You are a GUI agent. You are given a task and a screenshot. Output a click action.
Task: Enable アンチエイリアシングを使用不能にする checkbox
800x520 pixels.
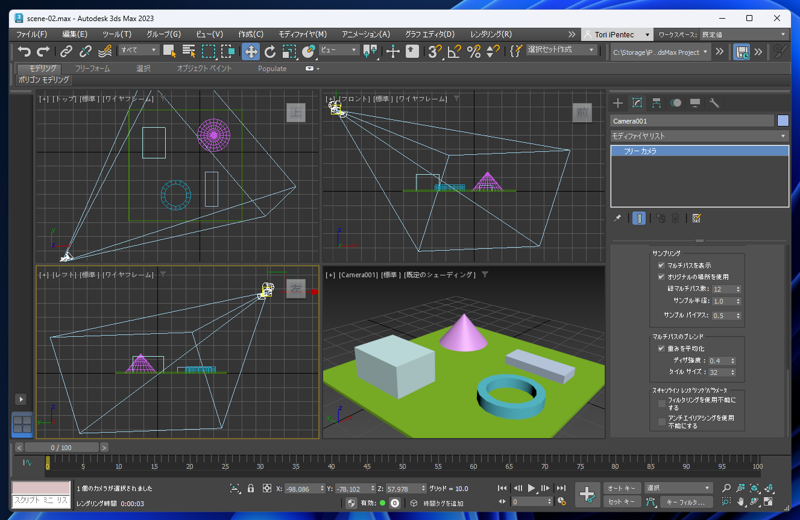(662, 422)
